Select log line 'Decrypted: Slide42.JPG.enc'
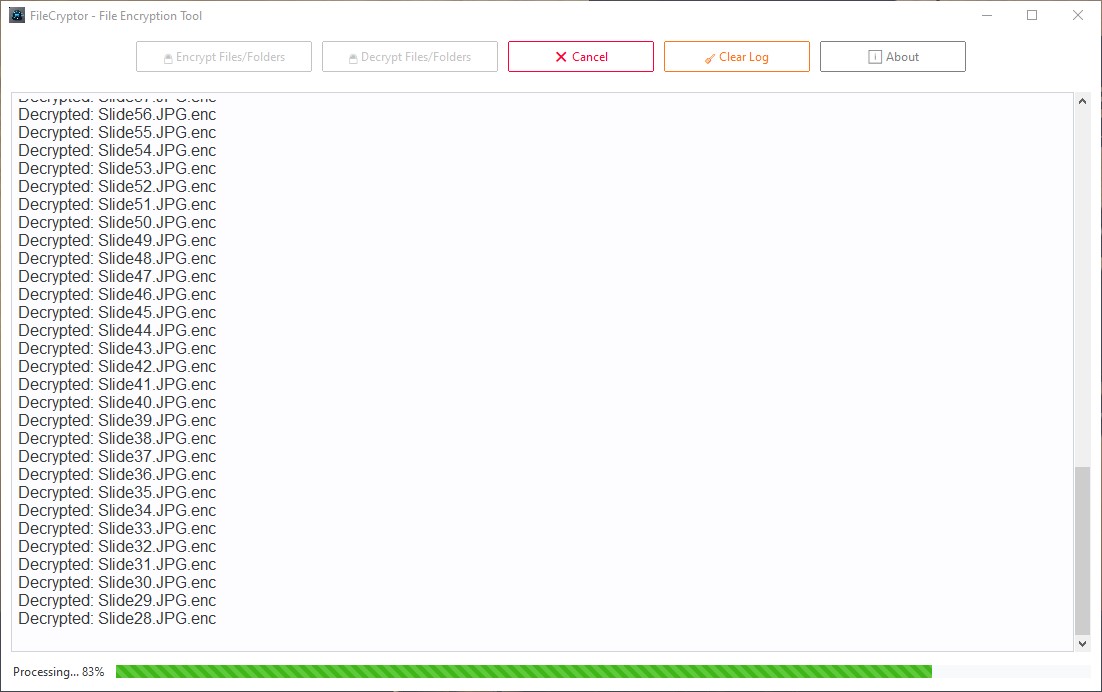The height and width of the screenshot is (692, 1102). [117, 367]
